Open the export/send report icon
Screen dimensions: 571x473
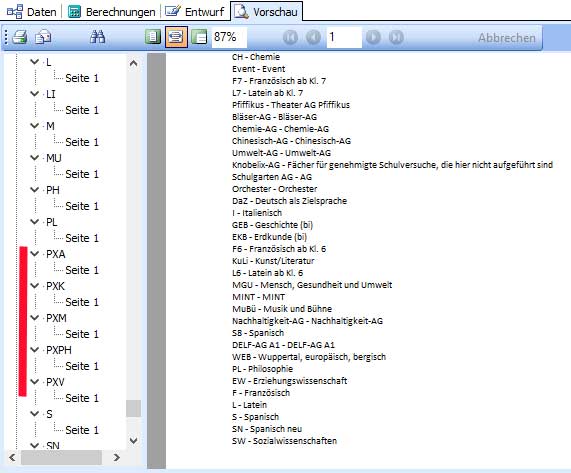[x=43, y=37]
